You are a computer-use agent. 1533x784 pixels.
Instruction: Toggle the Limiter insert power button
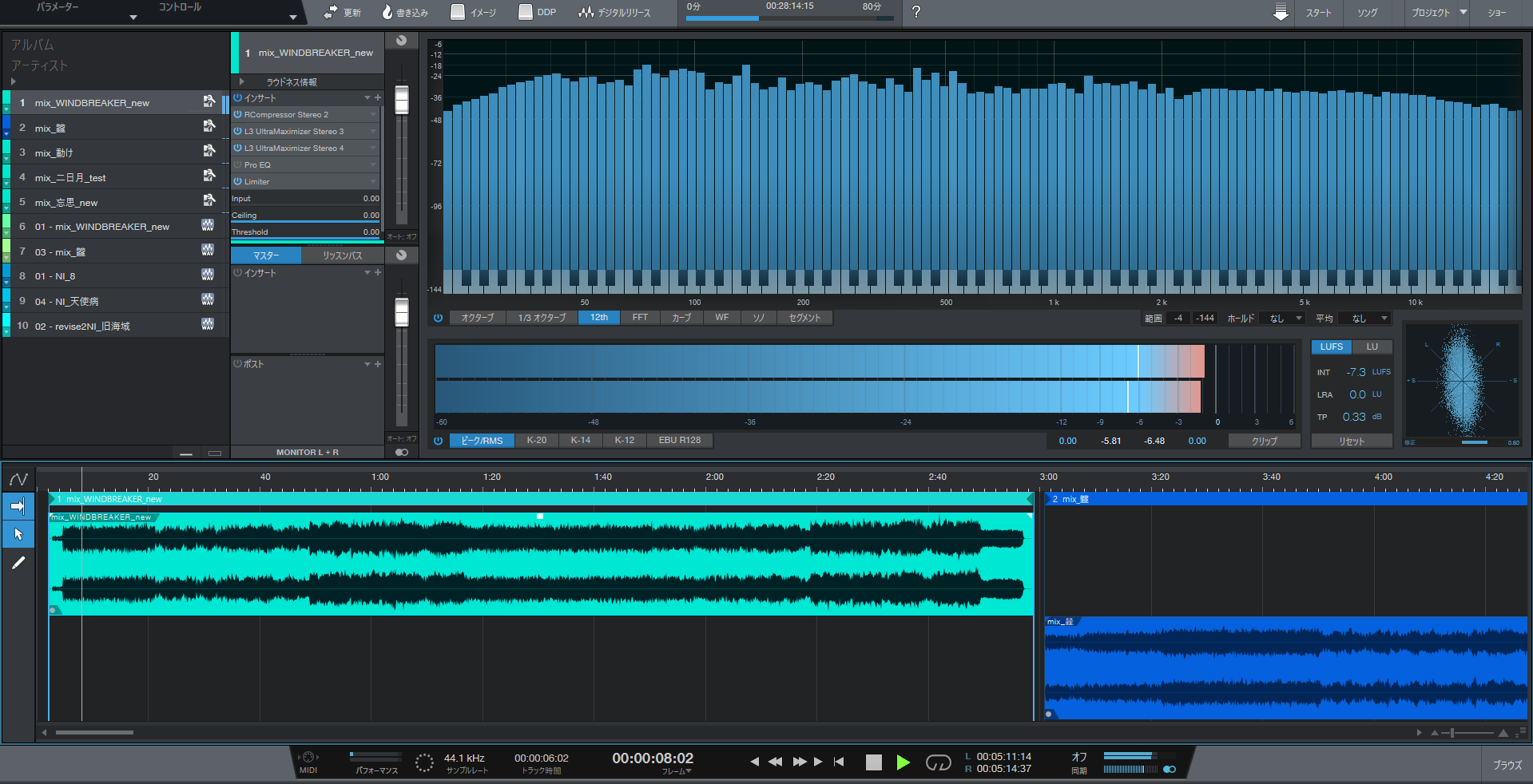[x=237, y=181]
